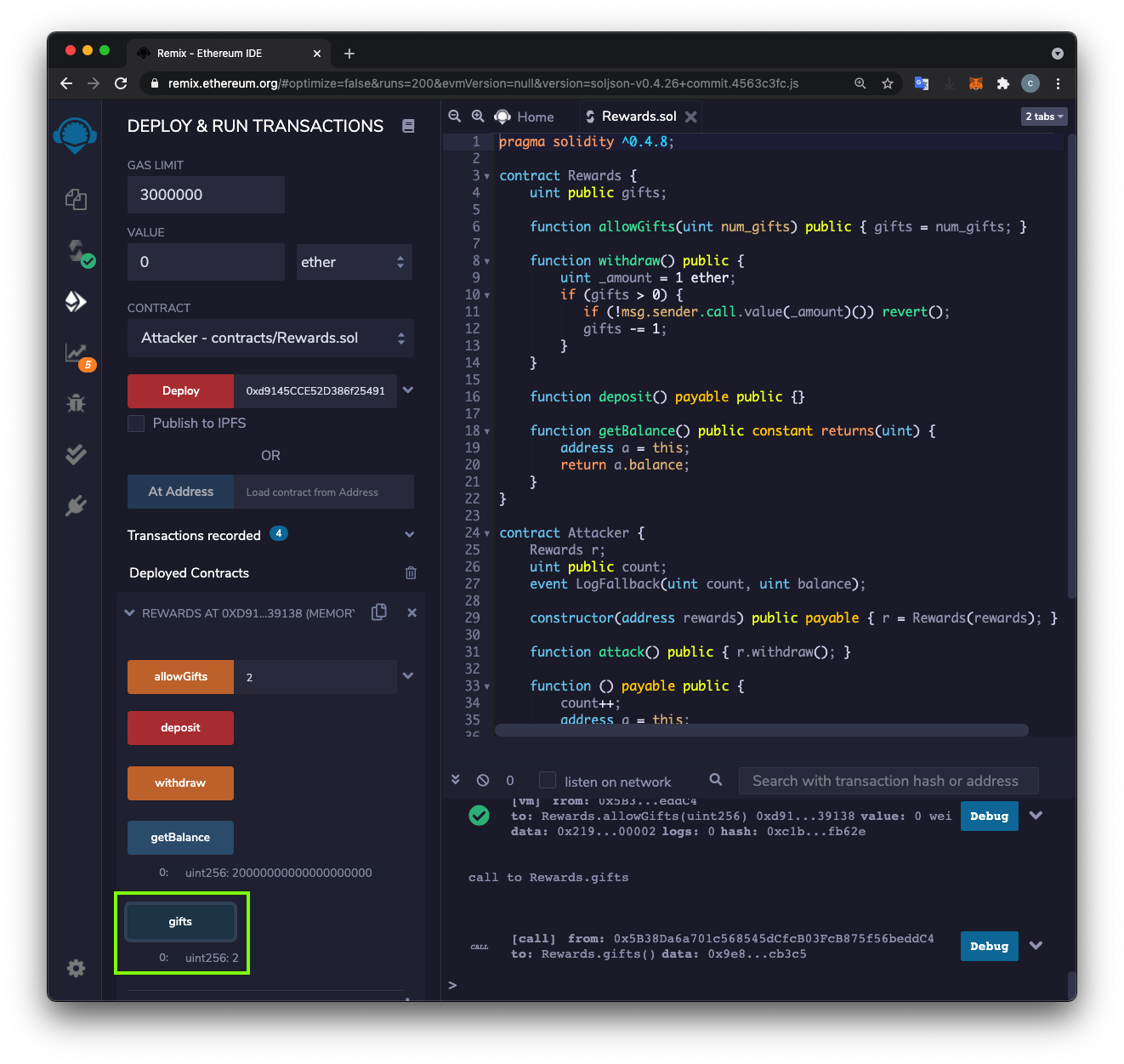Image resolution: width=1124 pixels, height=1064 pixels.
Task: Reload the Remix page
Action: coord(121,83)
